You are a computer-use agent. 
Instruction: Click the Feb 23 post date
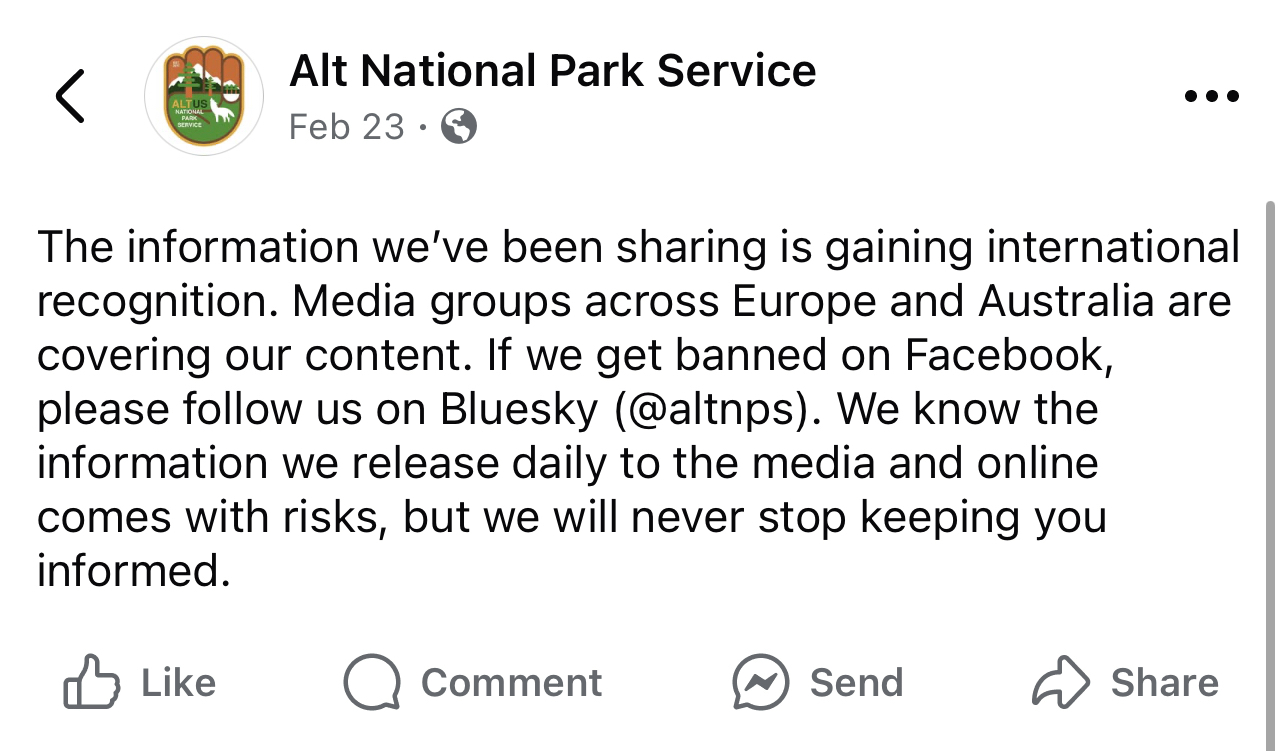pyautogui.click(x=346, y=127)
